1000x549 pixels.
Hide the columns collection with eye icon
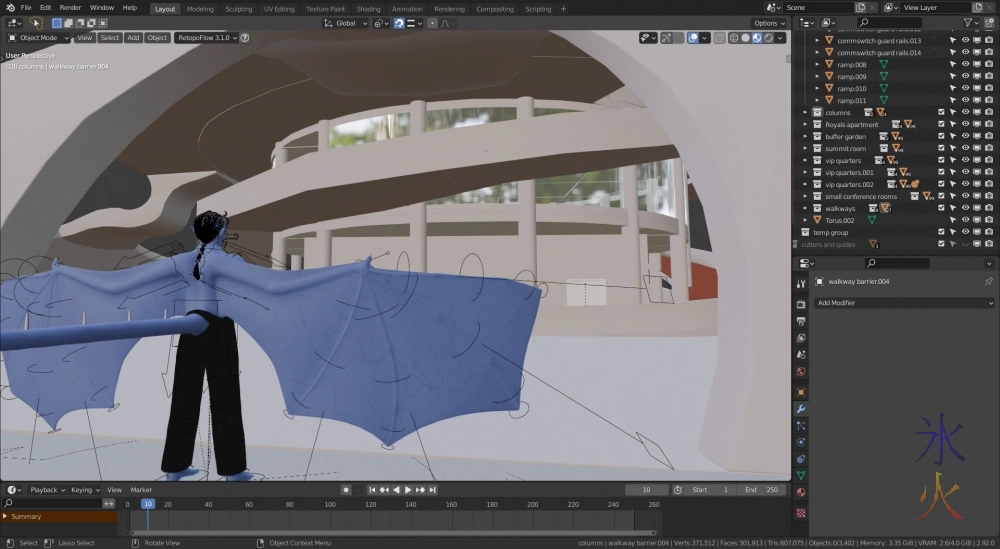pyautogui.click(x=965, y=112)
